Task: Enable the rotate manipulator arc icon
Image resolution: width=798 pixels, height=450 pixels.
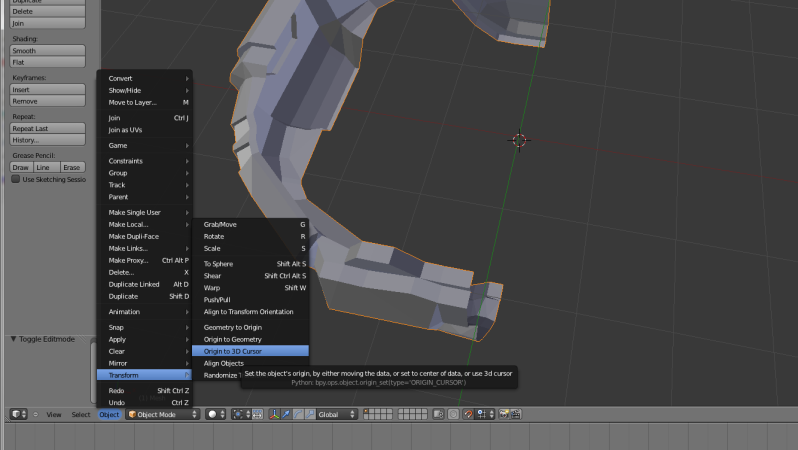Action: click(x=298, y=414)
